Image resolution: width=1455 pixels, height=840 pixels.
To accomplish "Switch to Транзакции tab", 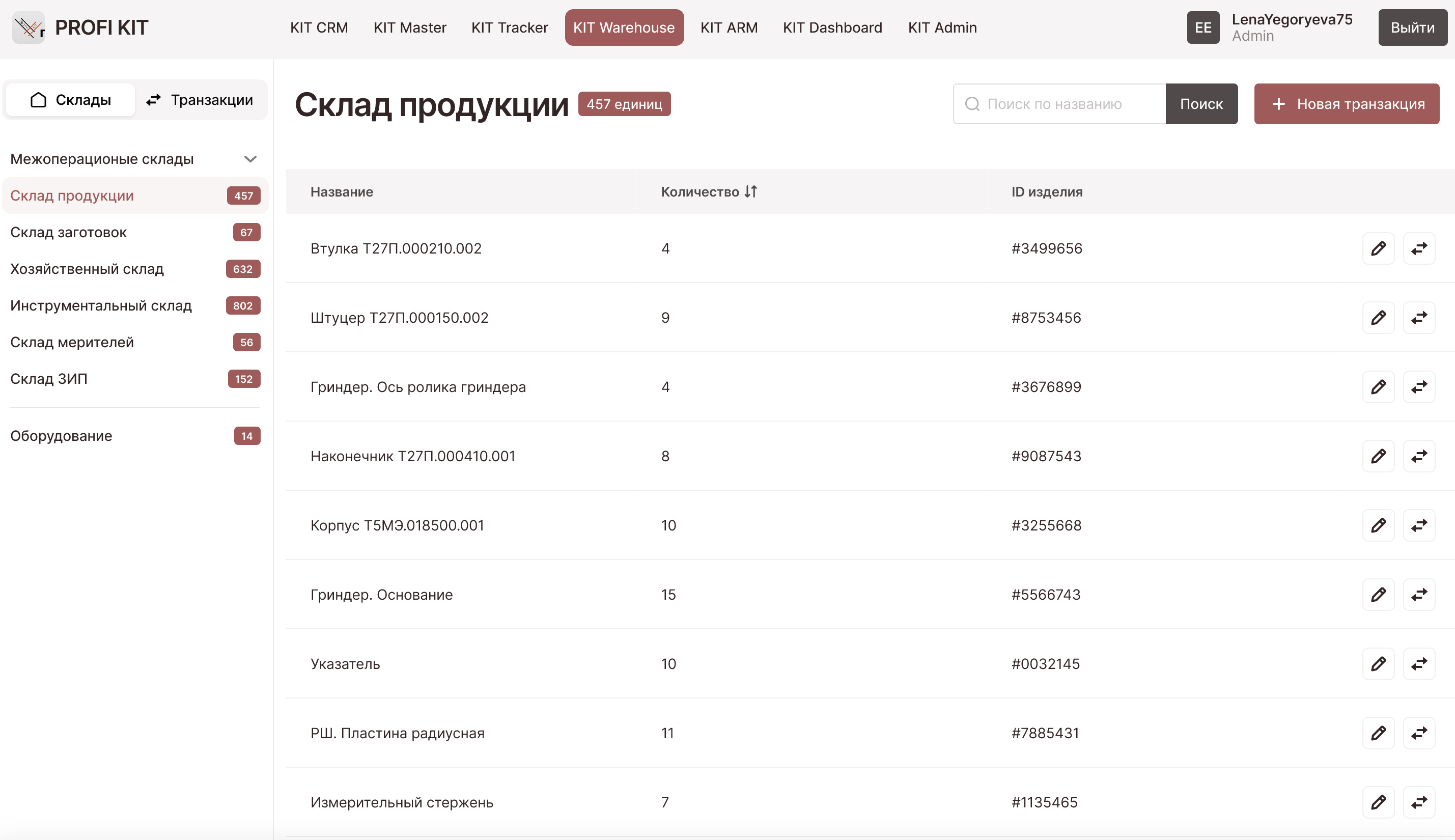I will click(200, 100).
